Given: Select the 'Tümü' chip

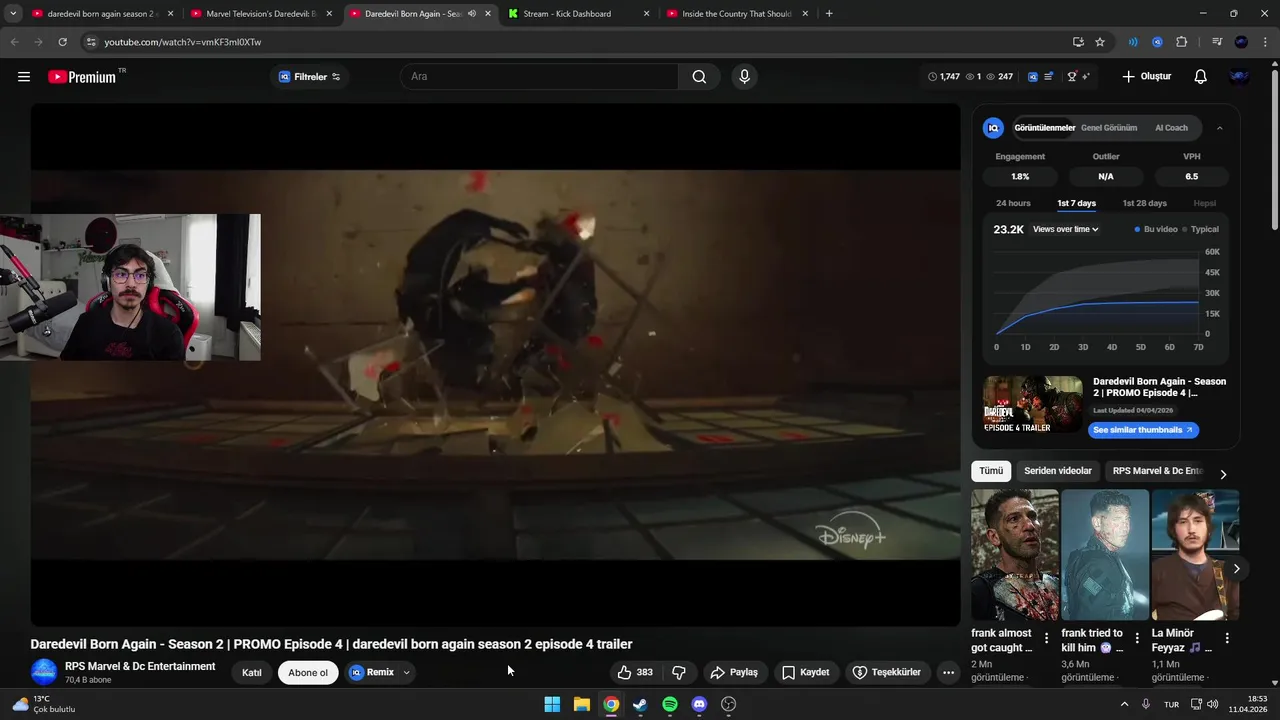Looking at the screenshot, I should point(991,471).
